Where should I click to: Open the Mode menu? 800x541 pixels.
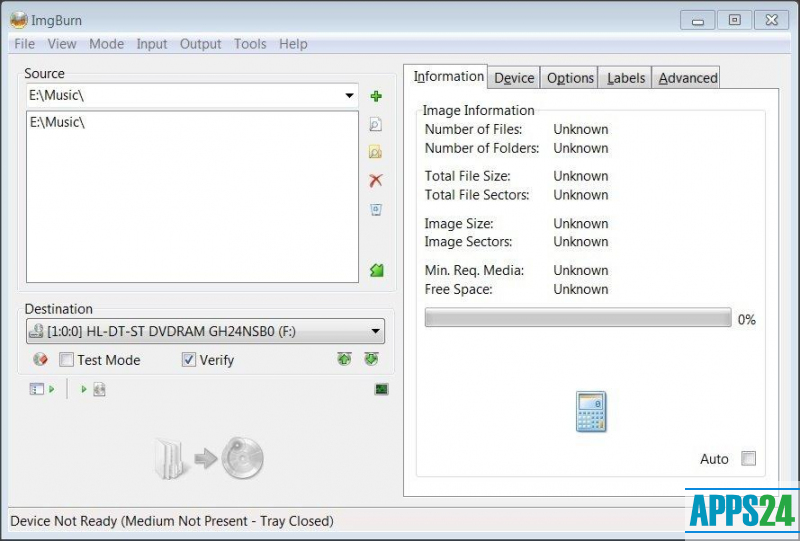[x=106, y=44]
